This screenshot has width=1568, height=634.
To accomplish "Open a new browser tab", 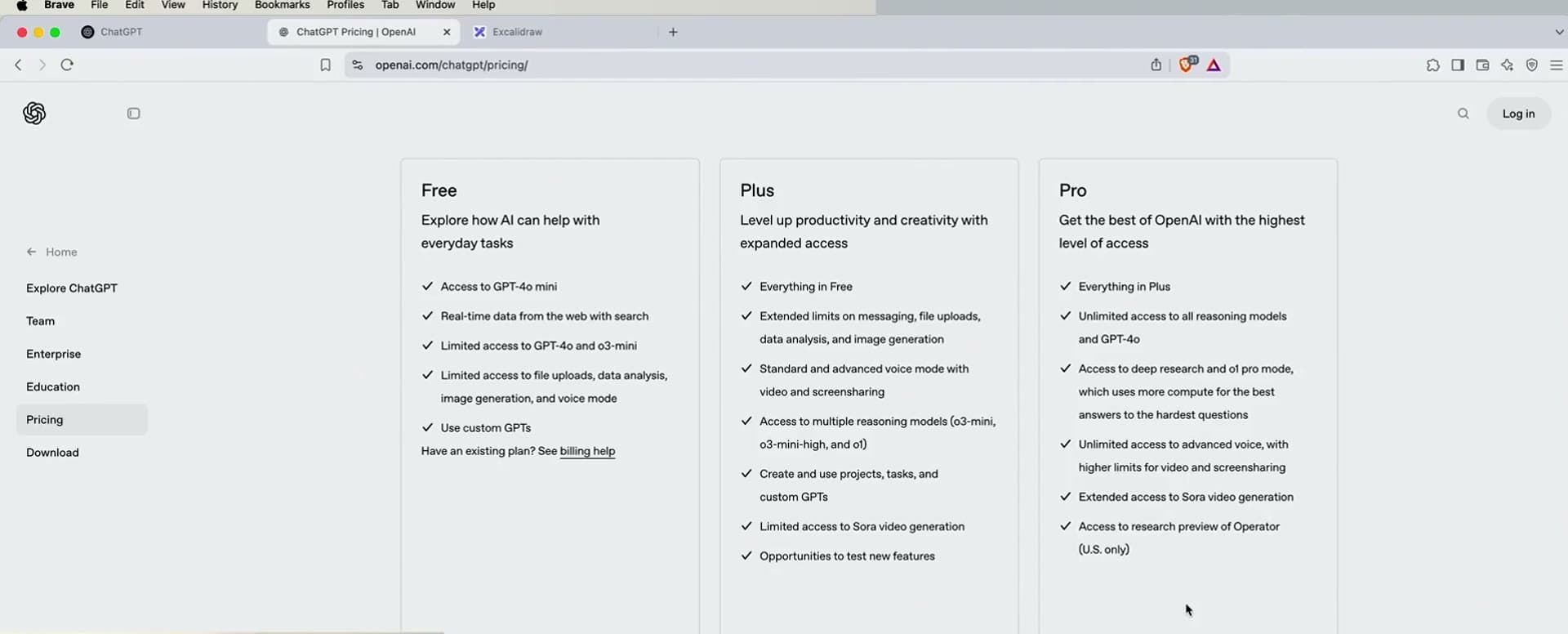I will (x=673, y=32).
